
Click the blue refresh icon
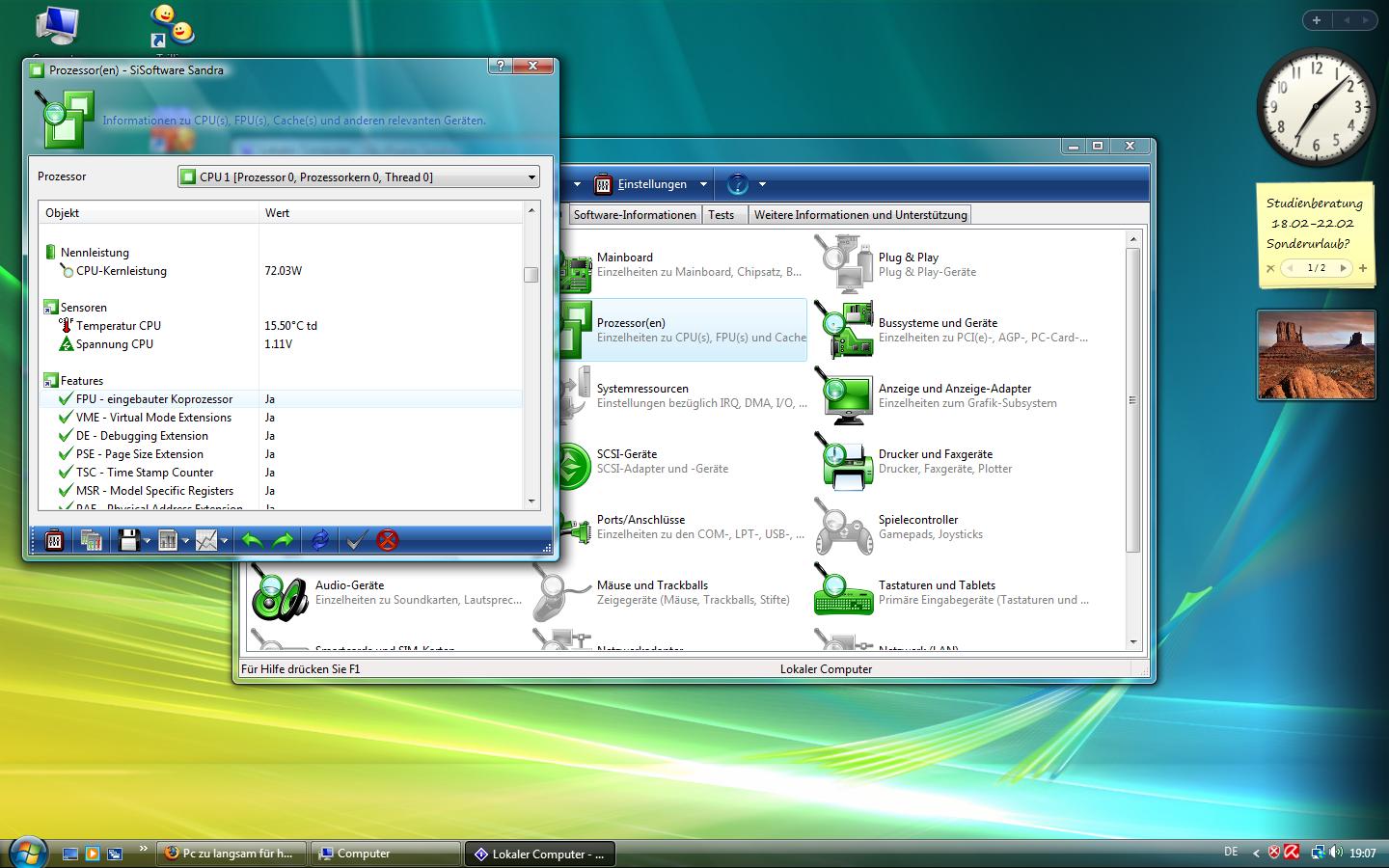320,541
